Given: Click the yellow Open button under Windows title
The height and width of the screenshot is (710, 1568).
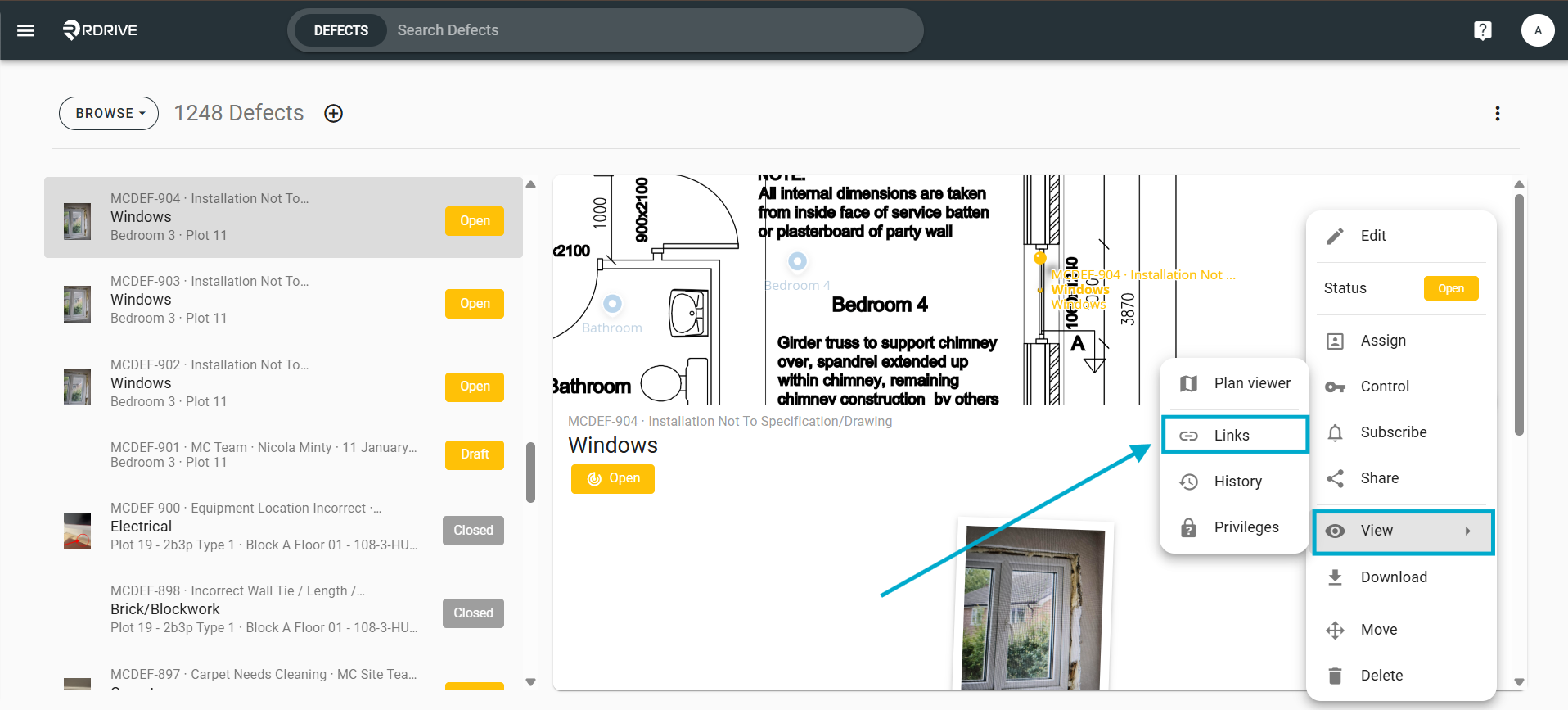Looking at the screenshot, I should (x=612, y=478).
